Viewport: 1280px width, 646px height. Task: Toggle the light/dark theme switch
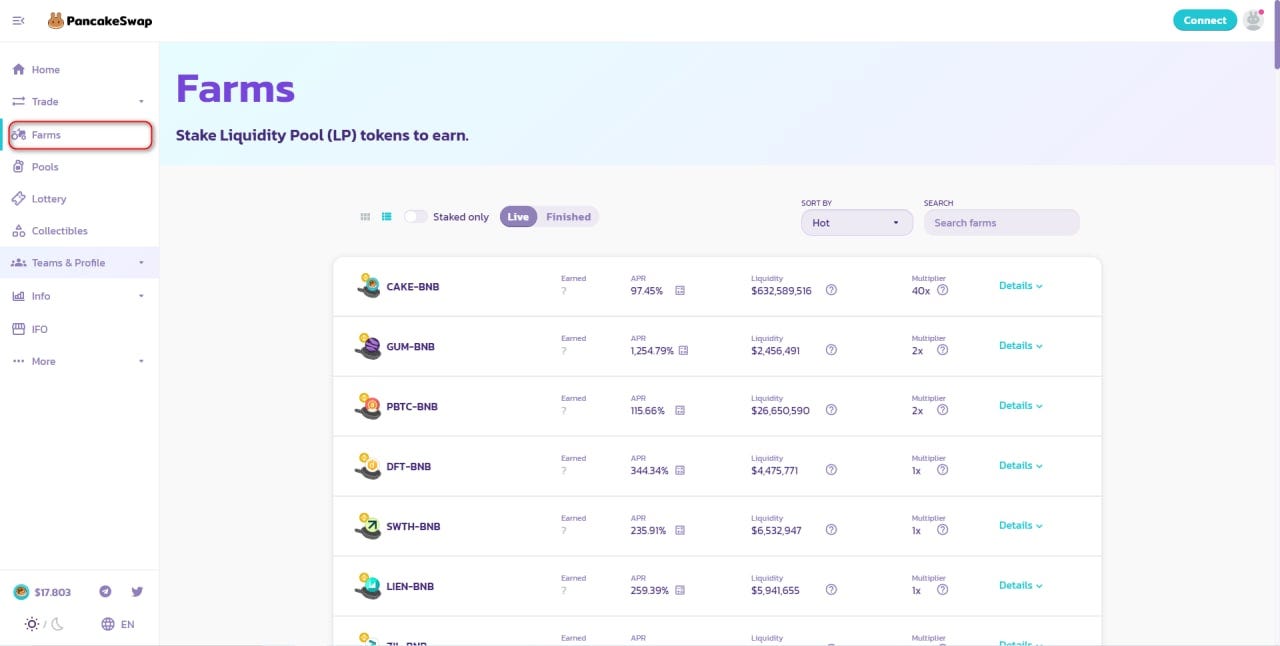click(44, 624)
